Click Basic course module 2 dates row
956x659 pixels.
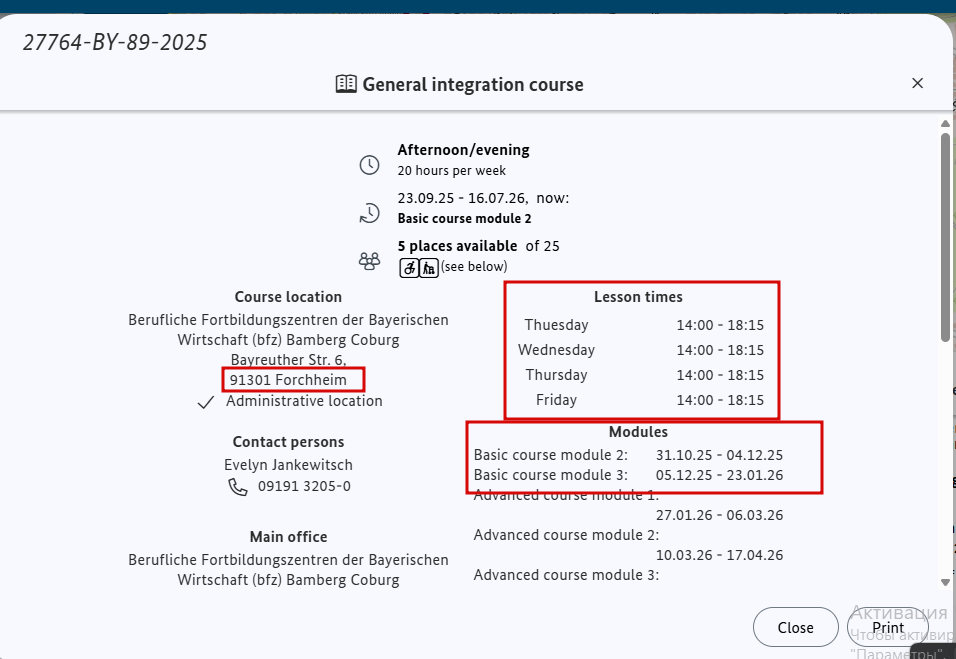pos(628,455)
